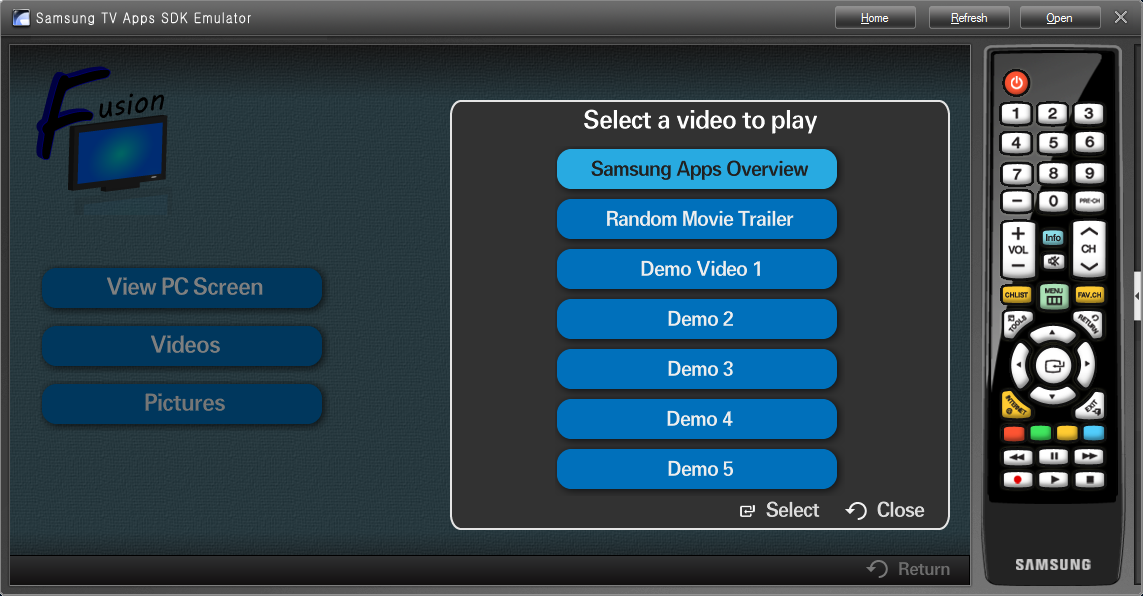Click the rewind key on remote
Image resolution: width=1143 pixels, height=596 pixels.
point(1018,457)
